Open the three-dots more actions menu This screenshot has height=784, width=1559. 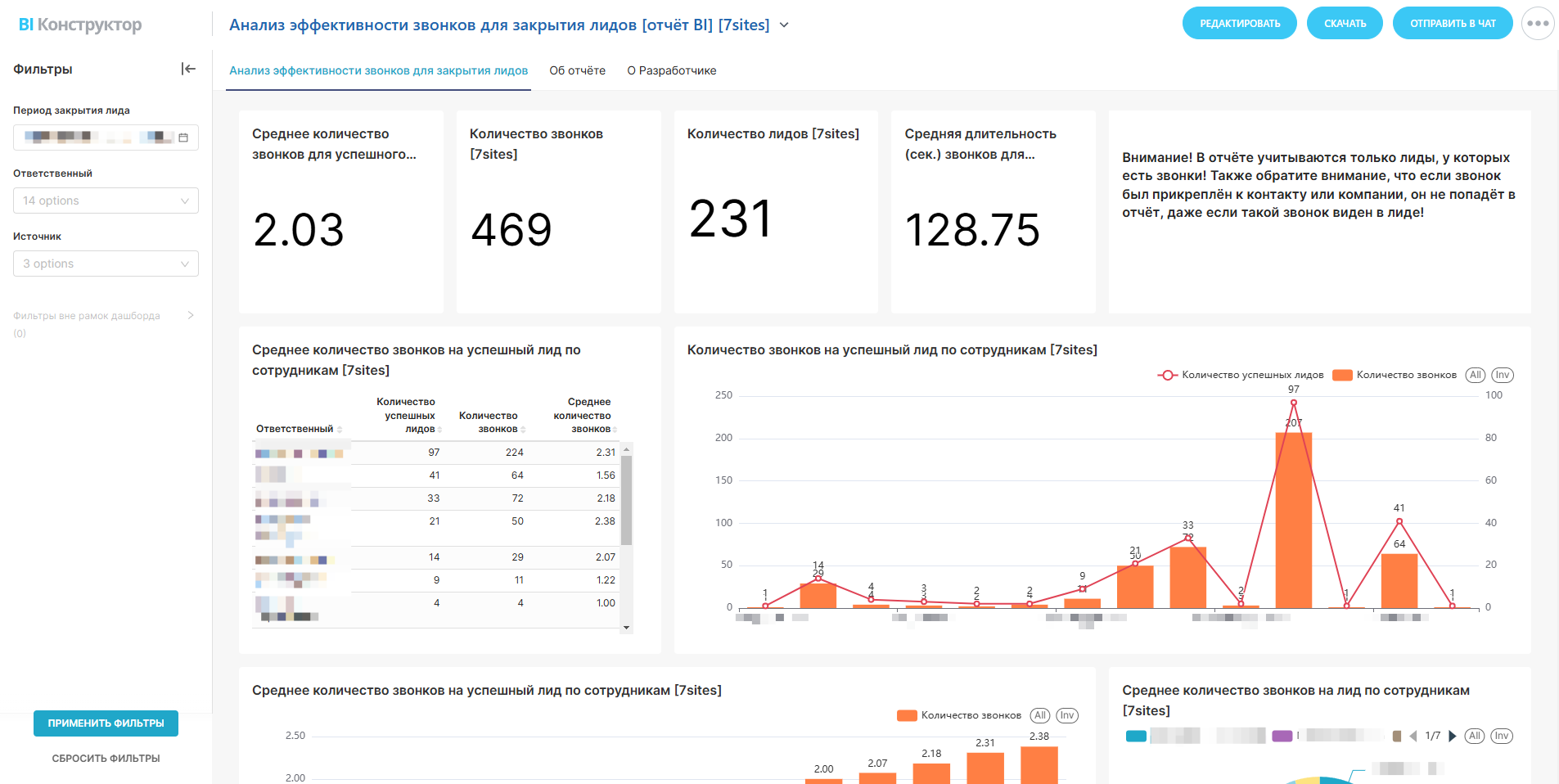pos(1538,23)
